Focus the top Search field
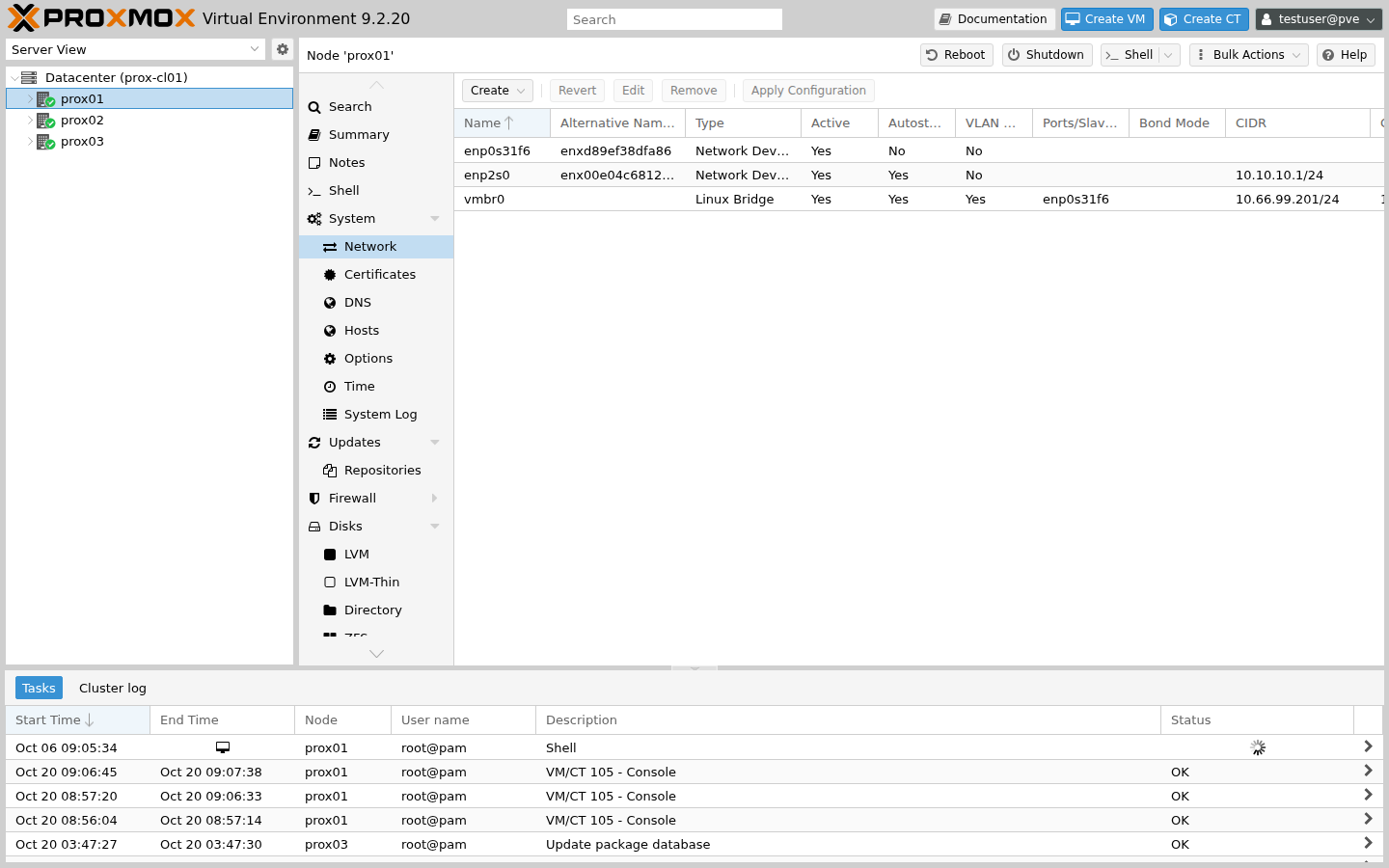The image size is (1389, 868). click(x=674, y=19)
